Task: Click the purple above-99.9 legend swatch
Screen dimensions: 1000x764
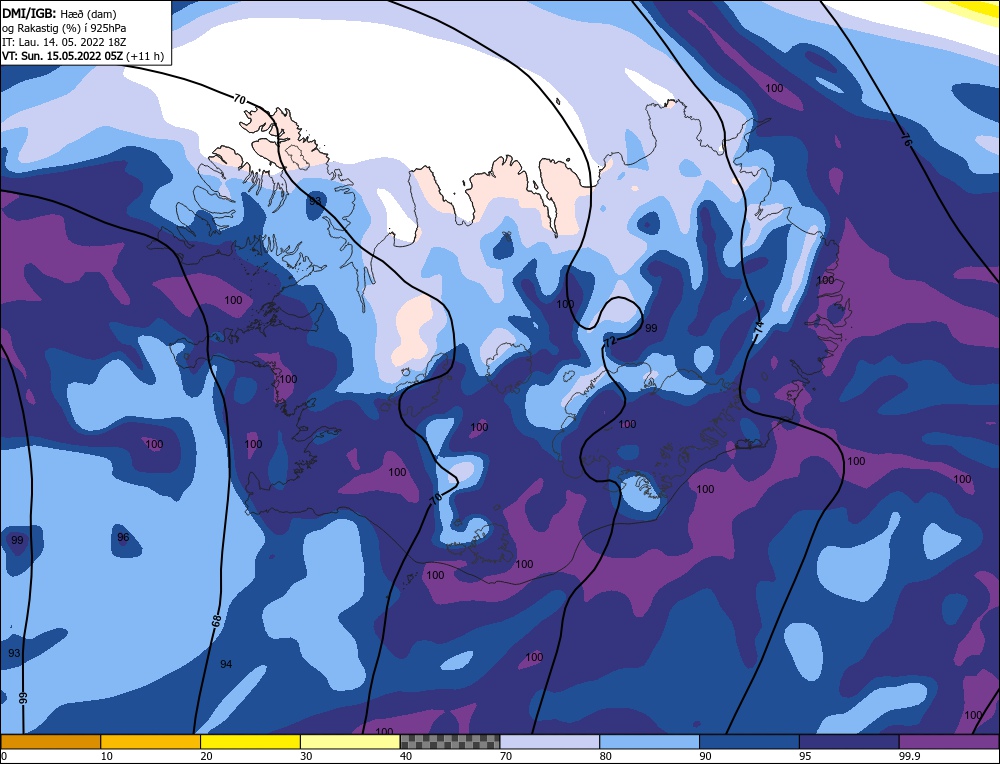Action: [949, 741]
